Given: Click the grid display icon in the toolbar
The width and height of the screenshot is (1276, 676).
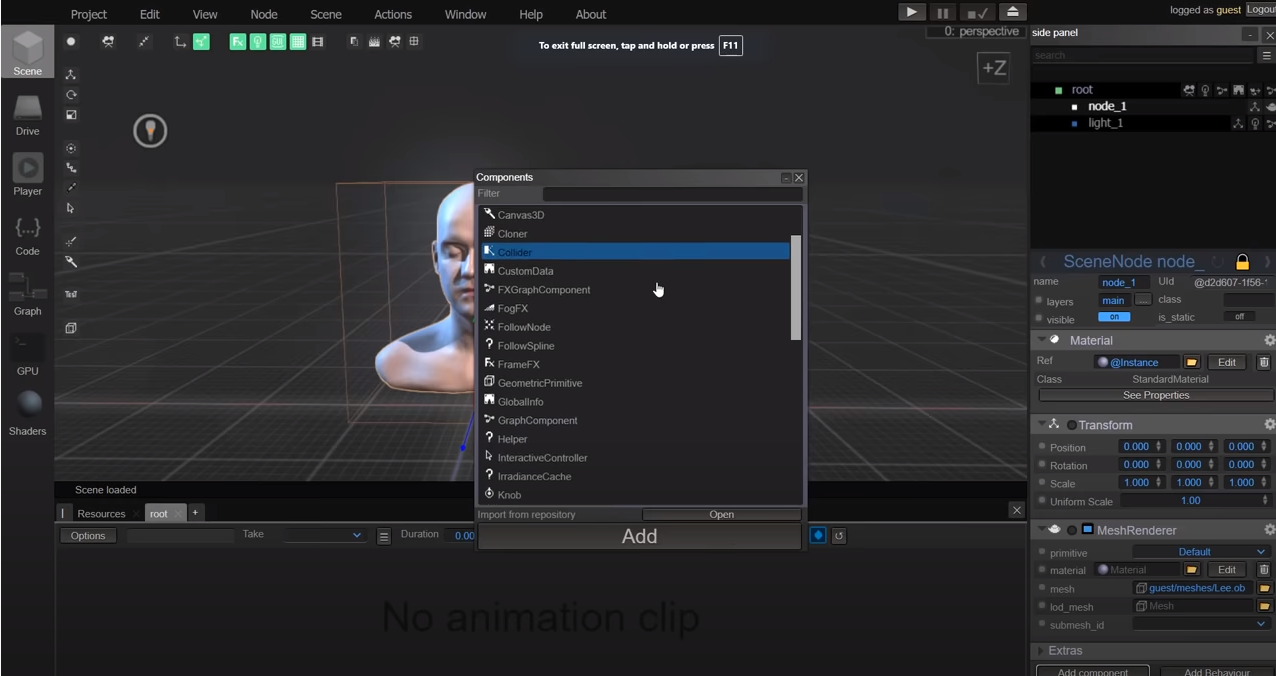Looking at the screenshot, I should click(x=297, y=41).
